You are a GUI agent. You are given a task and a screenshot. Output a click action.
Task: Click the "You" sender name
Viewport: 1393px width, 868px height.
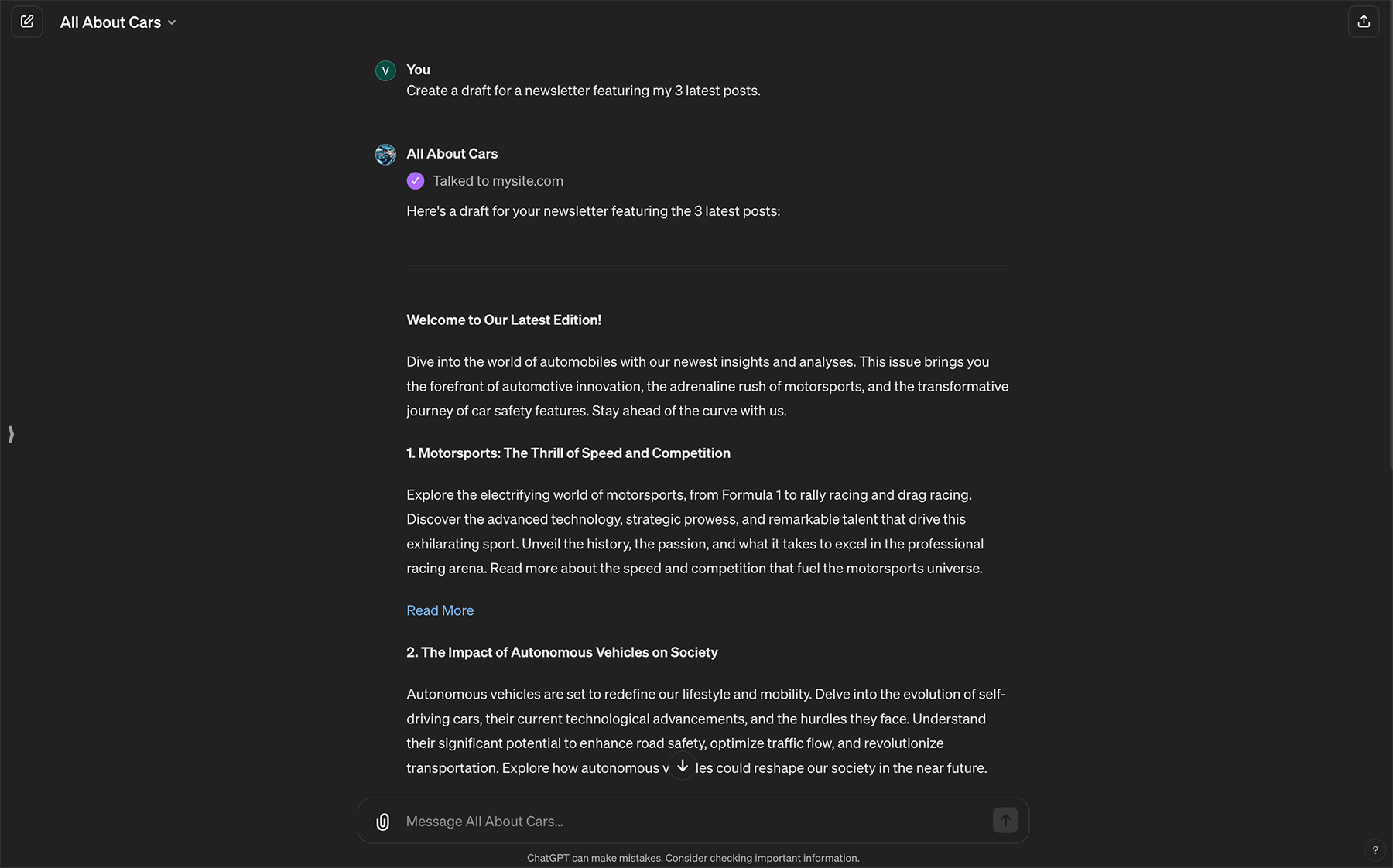click(418, 70)
